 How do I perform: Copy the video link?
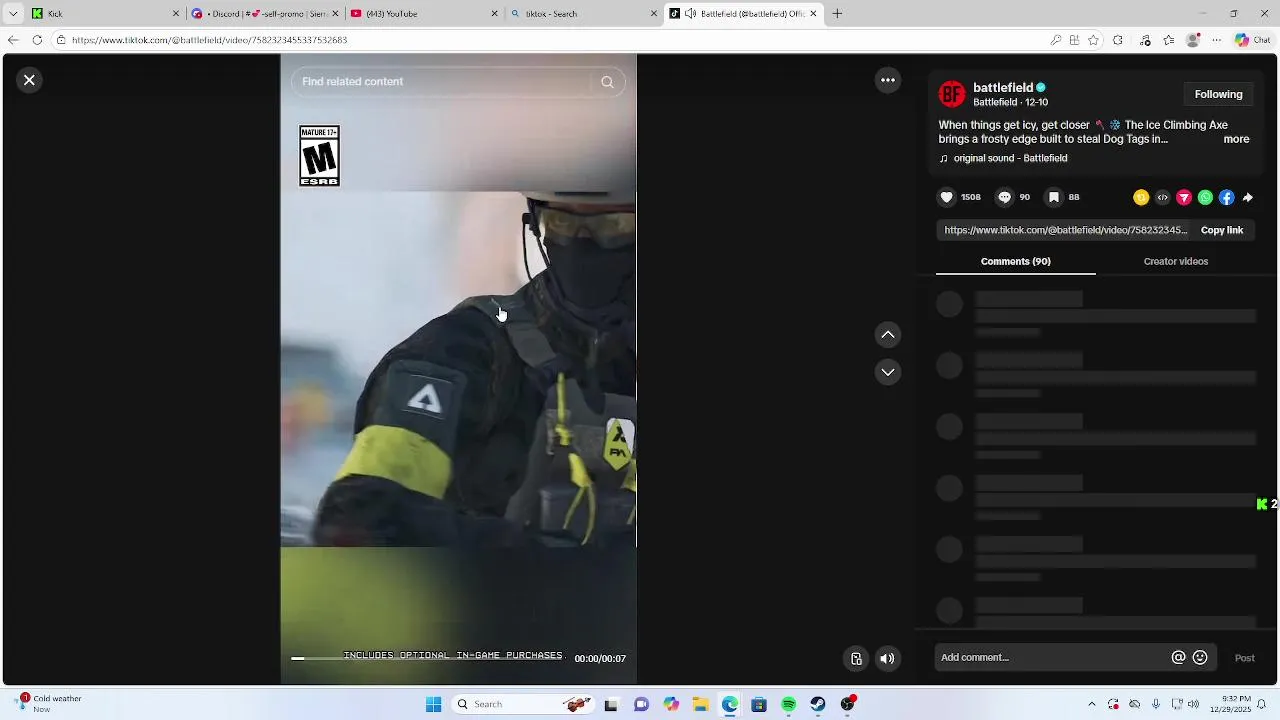coord(1221,230)
